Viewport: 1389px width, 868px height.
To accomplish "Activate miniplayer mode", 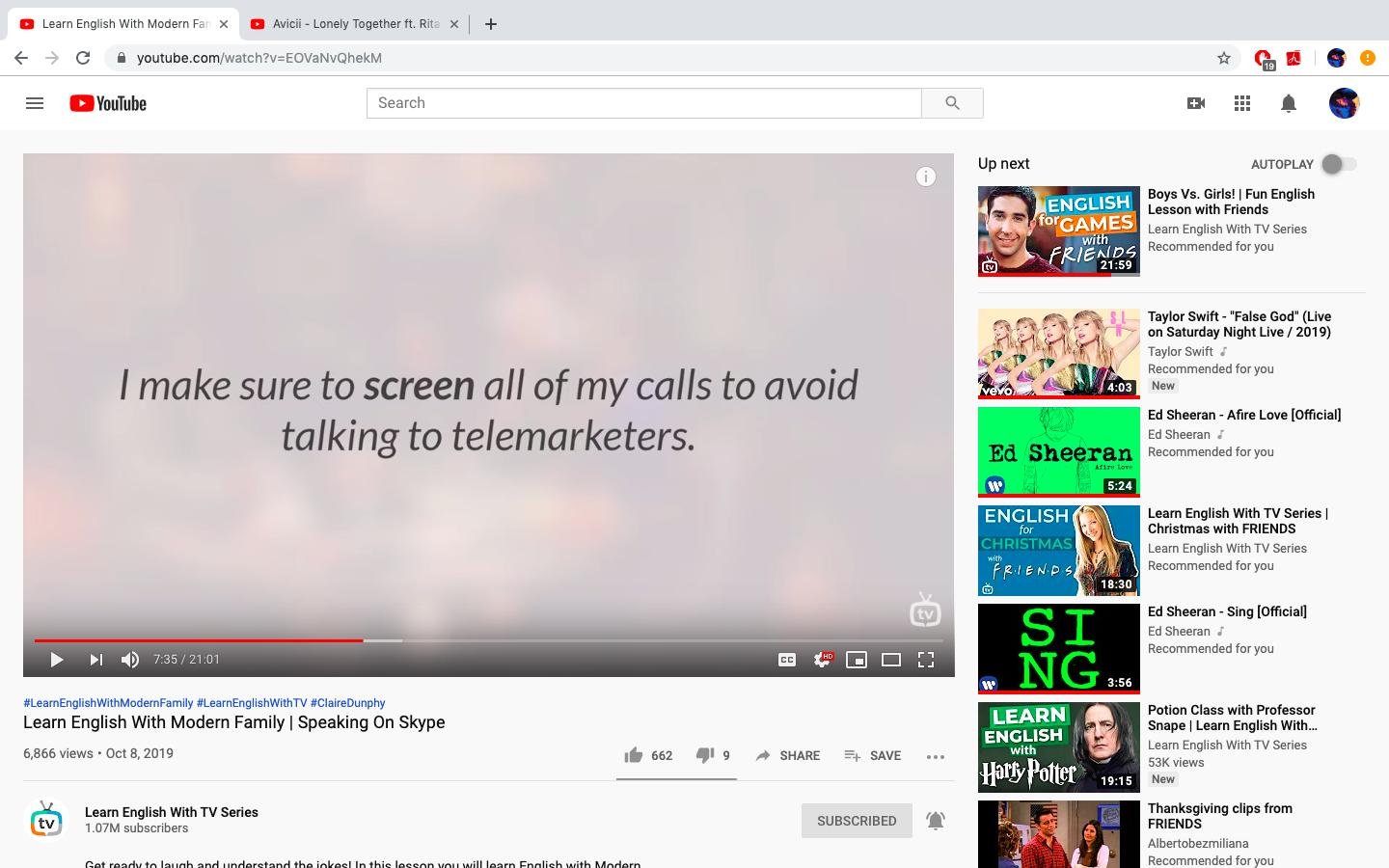I will pyautogui.click(x=857, y=660).
